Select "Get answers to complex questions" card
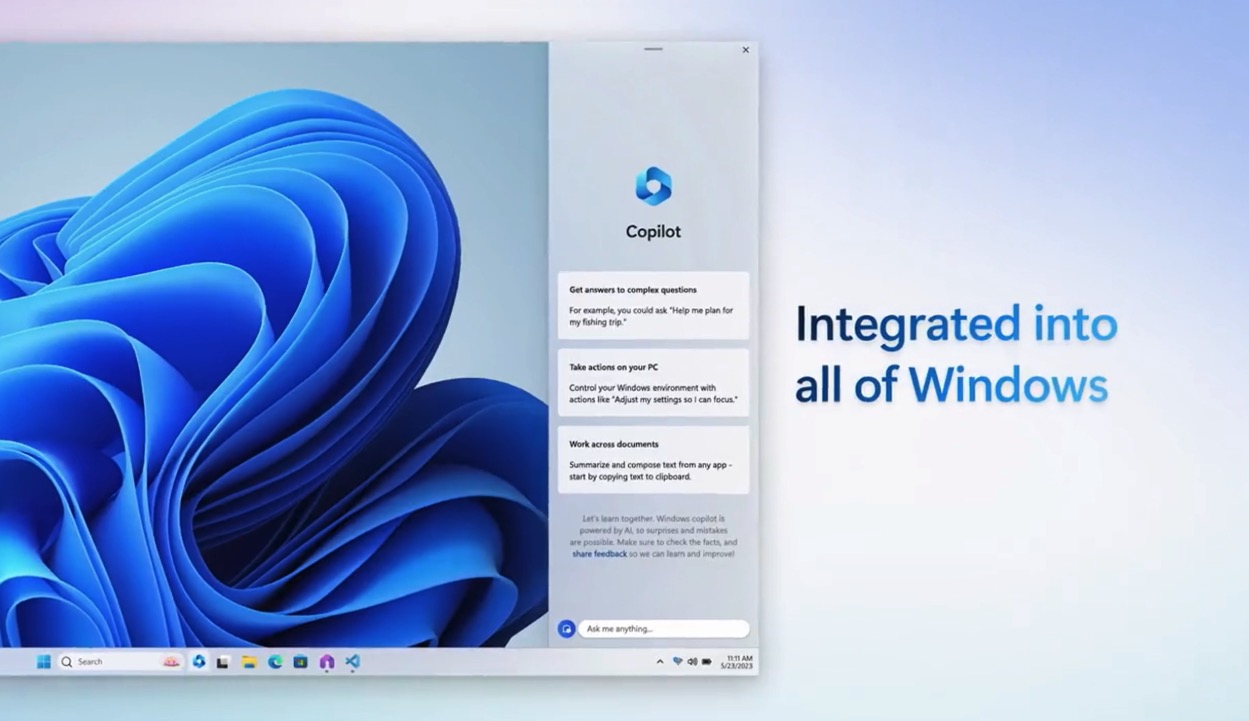Image resolution: width=1249 pixels, height=721 pixels. pyautogui.click(x=653, y=305)
